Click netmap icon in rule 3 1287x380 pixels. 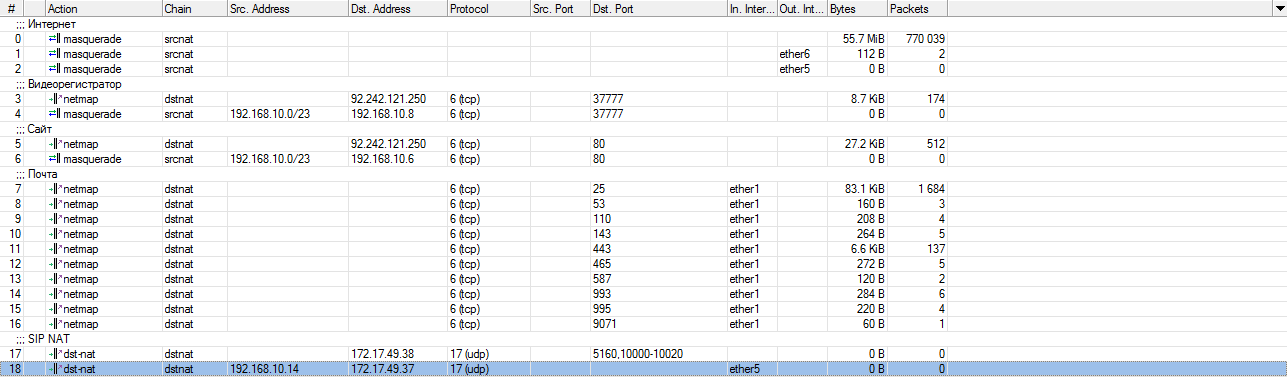(56, 99)
